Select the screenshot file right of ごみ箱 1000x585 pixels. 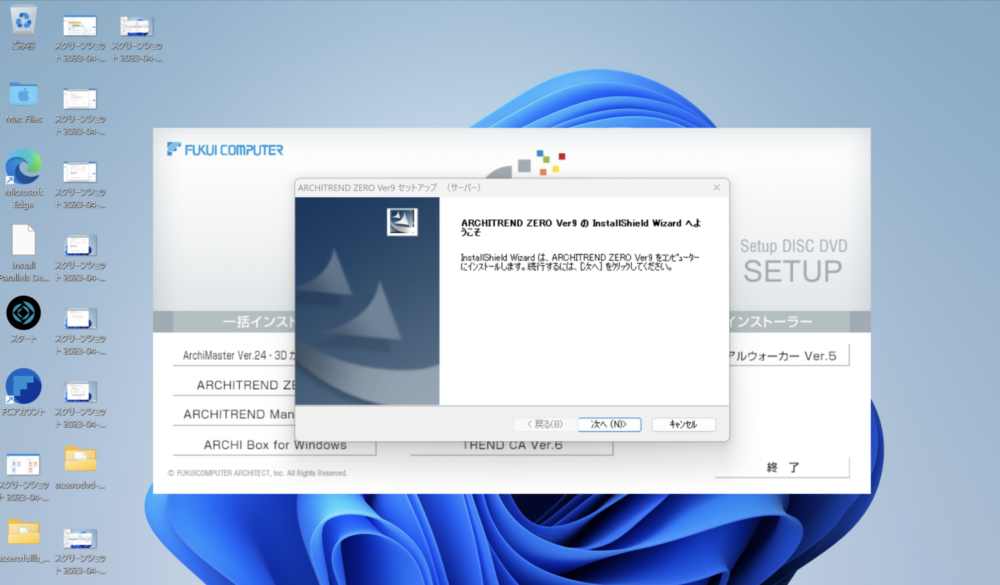[80, 26]
